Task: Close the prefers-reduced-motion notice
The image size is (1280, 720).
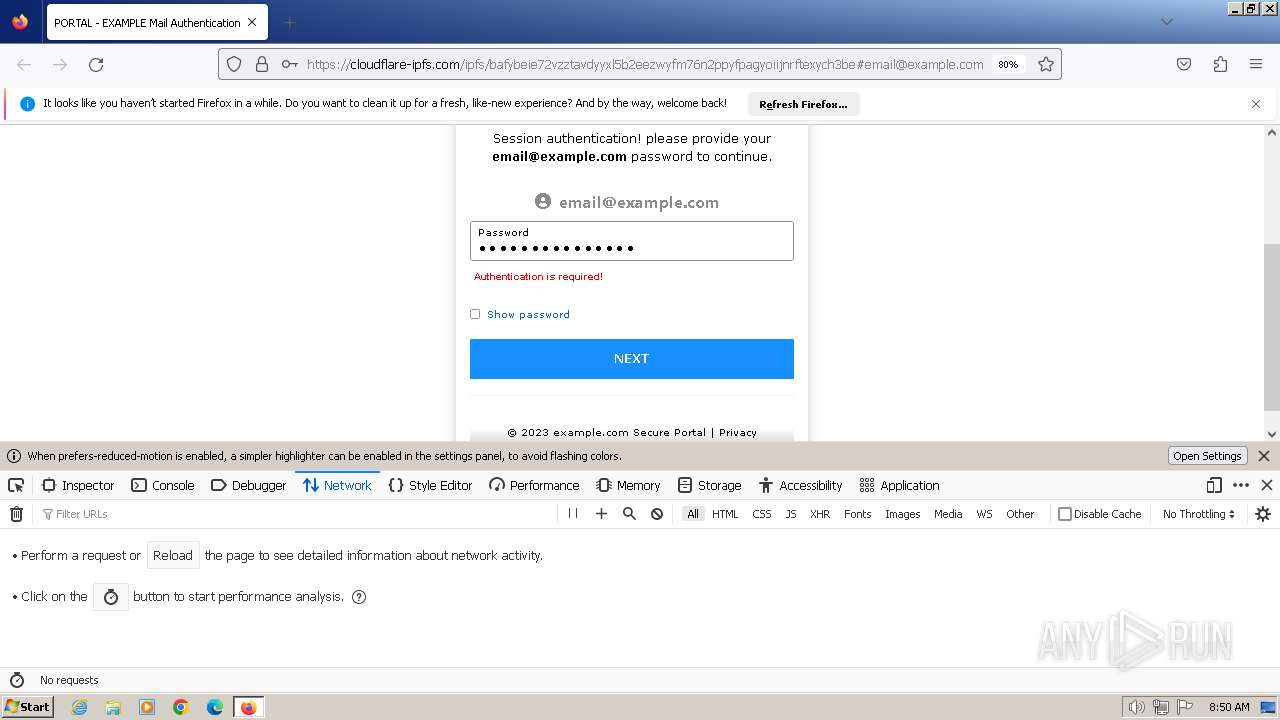Action: (x=1264, y=456)
